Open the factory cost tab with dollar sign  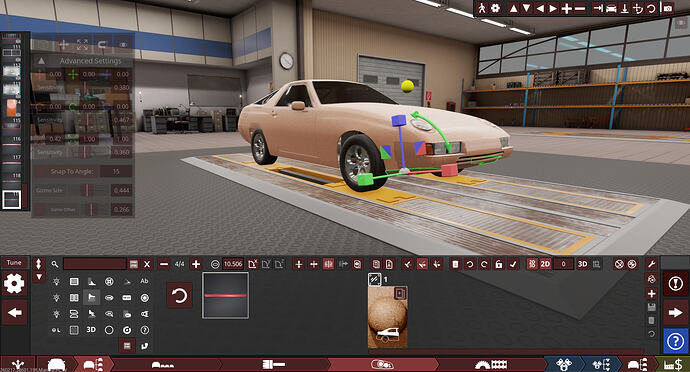673,365
